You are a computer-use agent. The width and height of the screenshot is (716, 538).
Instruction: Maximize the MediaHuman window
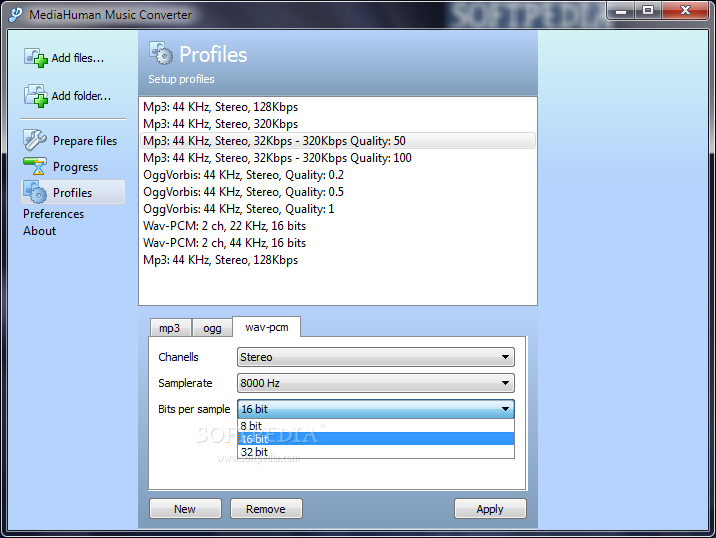click(x=648, y=10)
